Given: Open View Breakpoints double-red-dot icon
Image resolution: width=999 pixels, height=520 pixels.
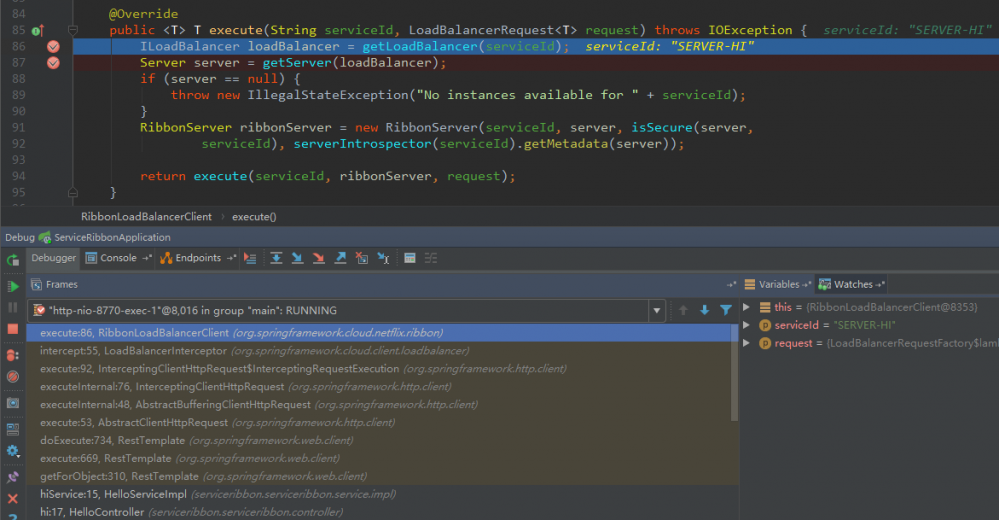Looking at the screenshot, I should pyautogui.click(x=13, y=355).
